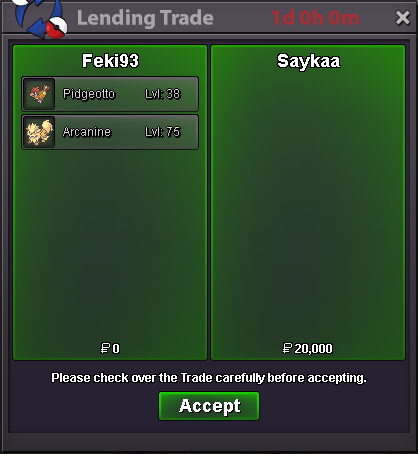
Task: Click the 1d 0h 0m timer
Action: (x=315, y=18)
